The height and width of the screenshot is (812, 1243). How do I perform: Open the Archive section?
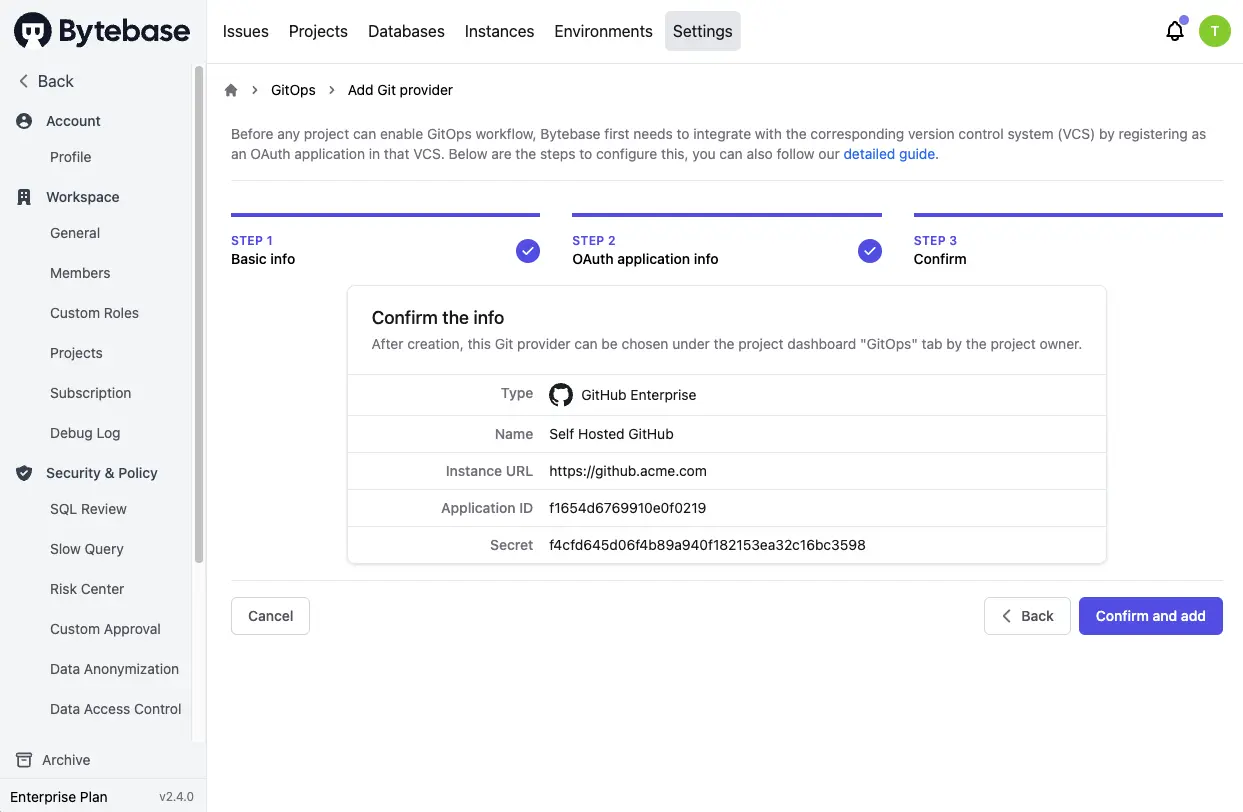(x=66, y=760)
